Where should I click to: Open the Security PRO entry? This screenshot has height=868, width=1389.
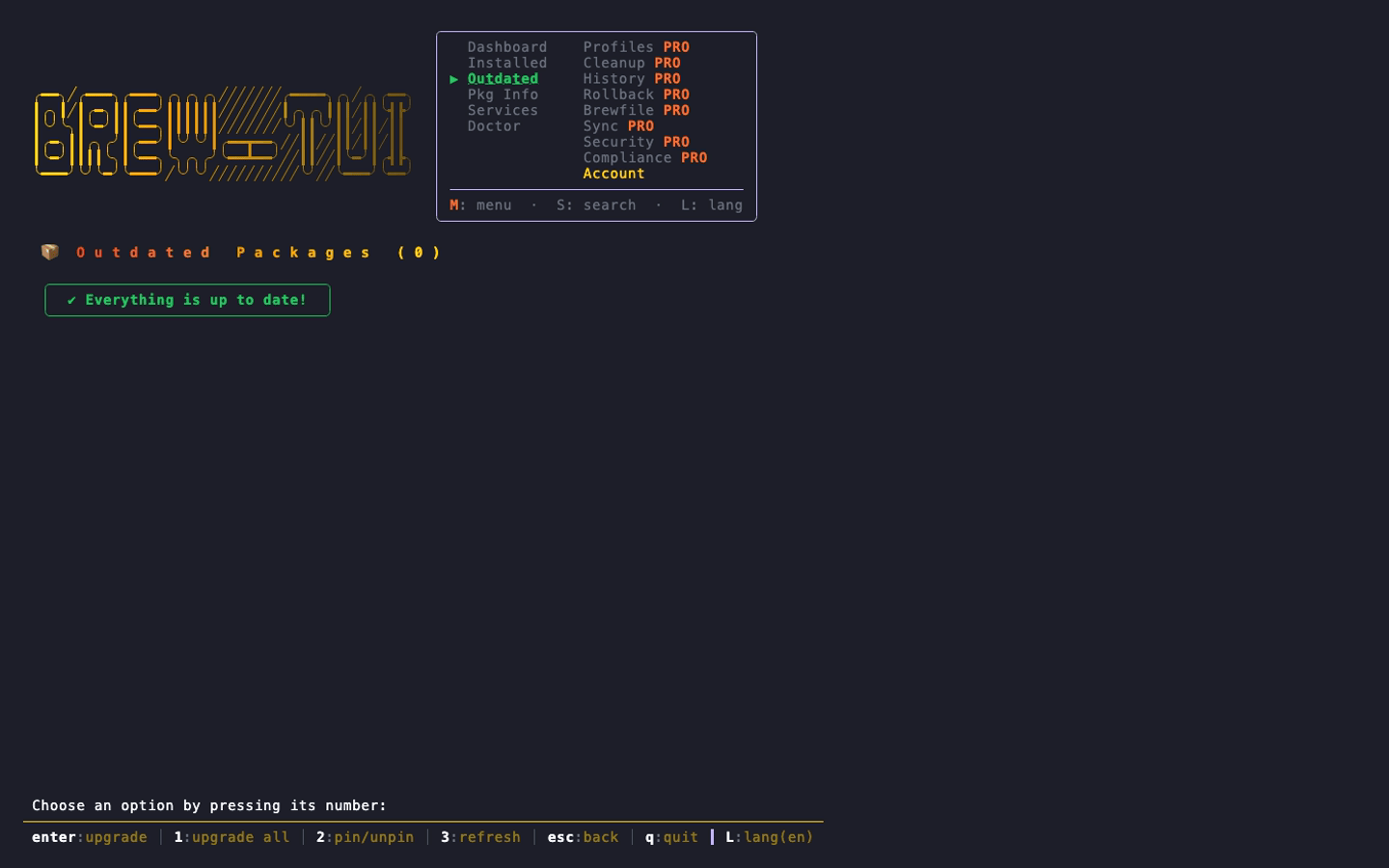pos(636,142)
